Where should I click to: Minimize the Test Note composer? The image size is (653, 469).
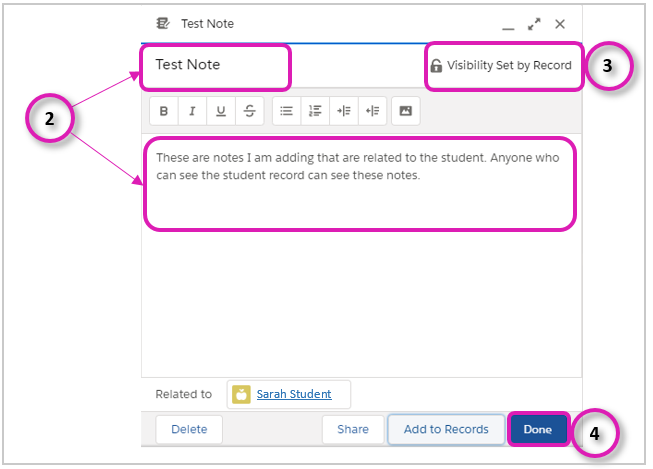[x=508, y=28]
